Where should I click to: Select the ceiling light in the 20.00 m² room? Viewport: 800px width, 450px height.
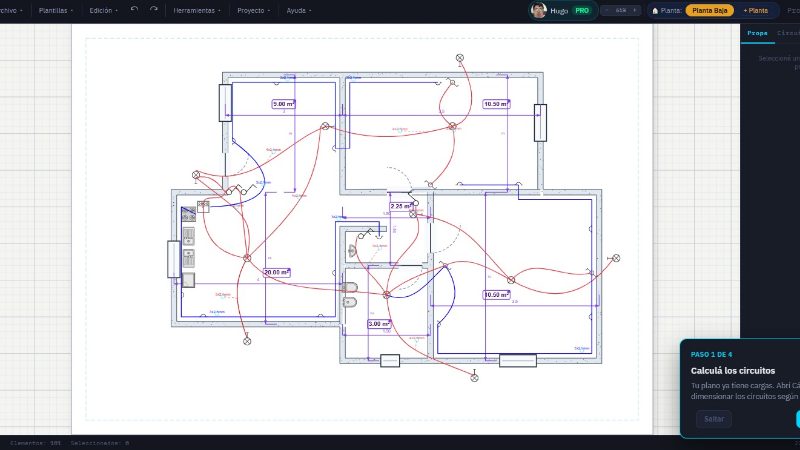(247, 258)
